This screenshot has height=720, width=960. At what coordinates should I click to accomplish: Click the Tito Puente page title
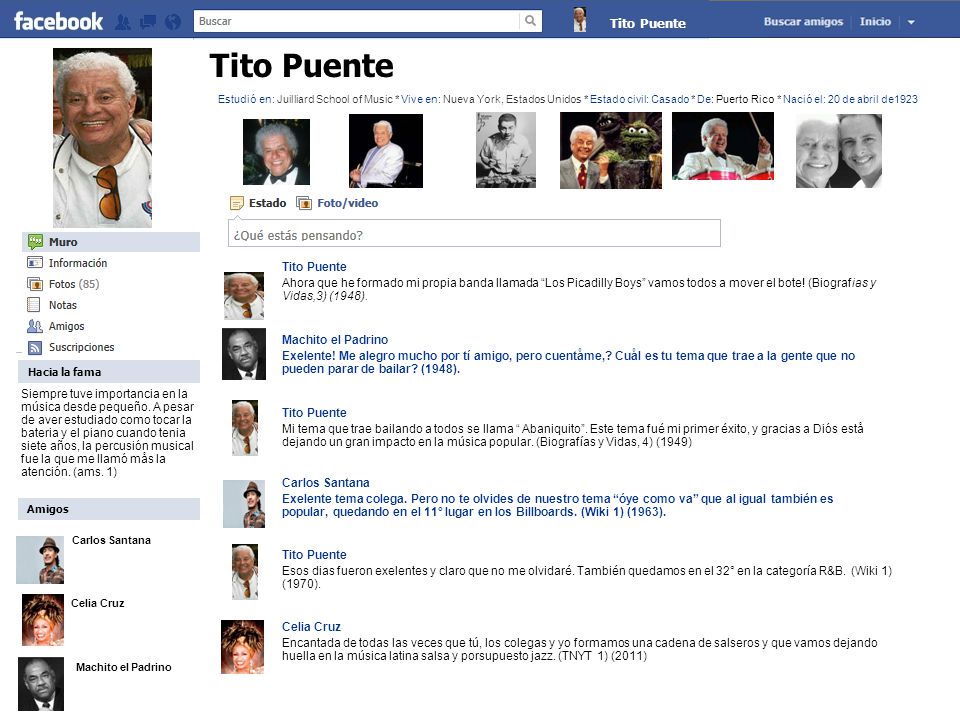tap(301, 66)
